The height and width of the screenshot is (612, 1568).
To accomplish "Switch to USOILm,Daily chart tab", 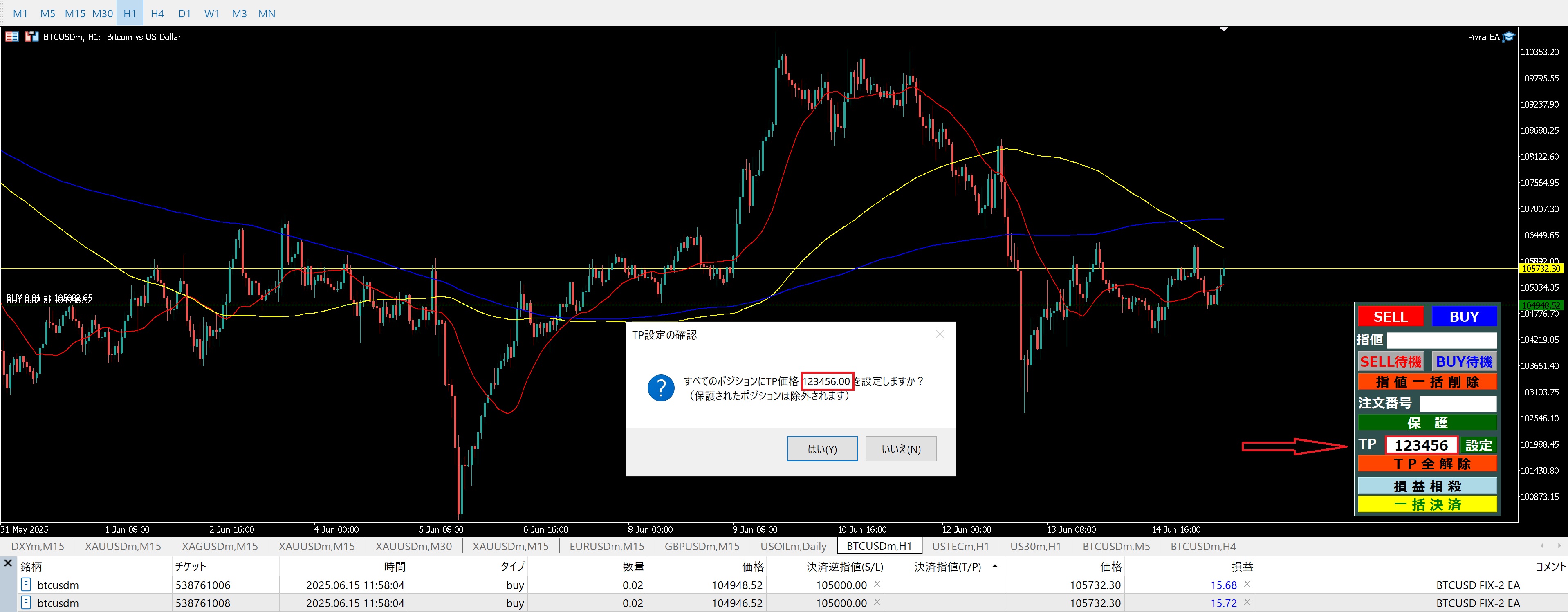I will coord(793,546).
